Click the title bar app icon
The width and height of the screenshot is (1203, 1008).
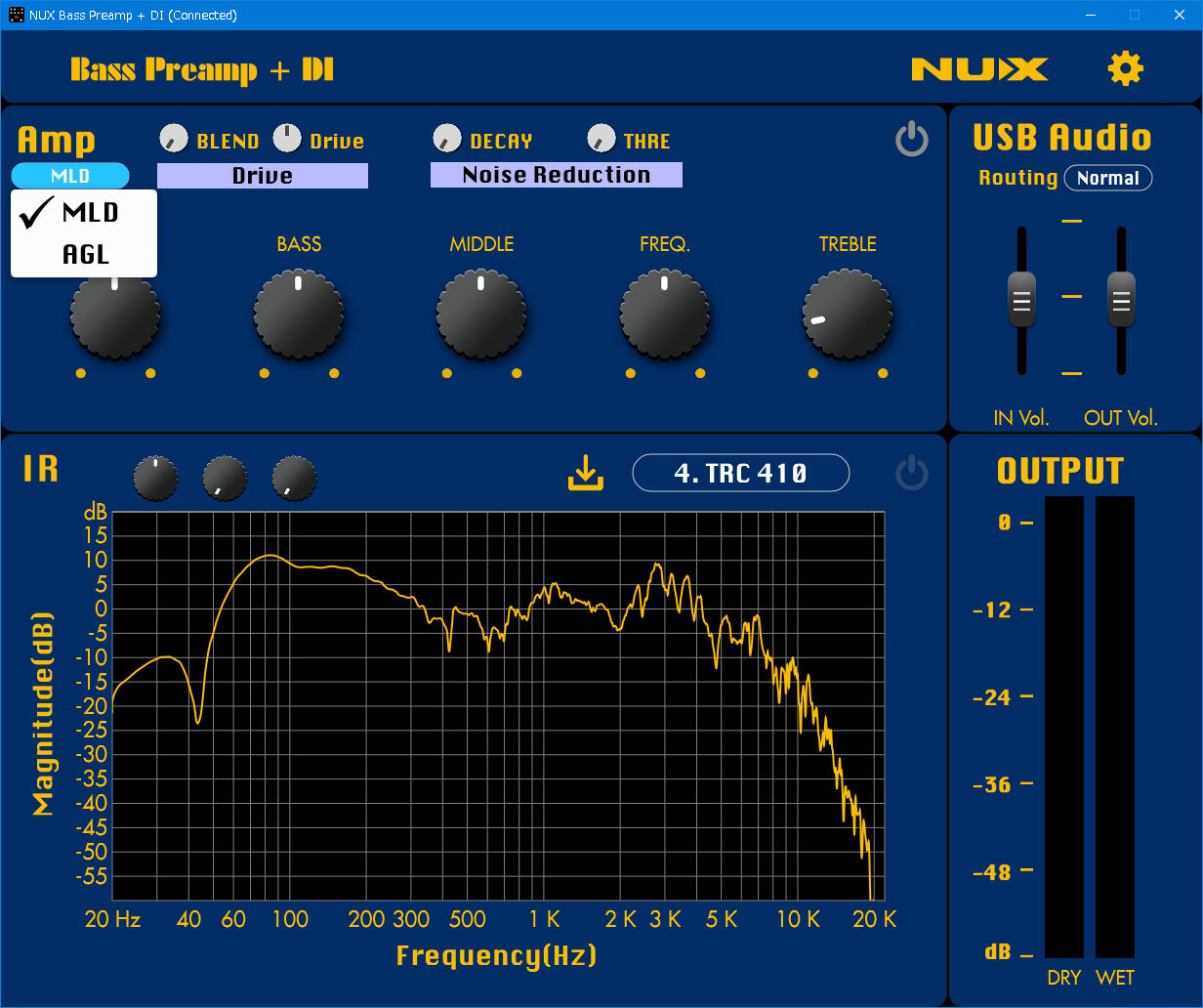tap(16, 15)
